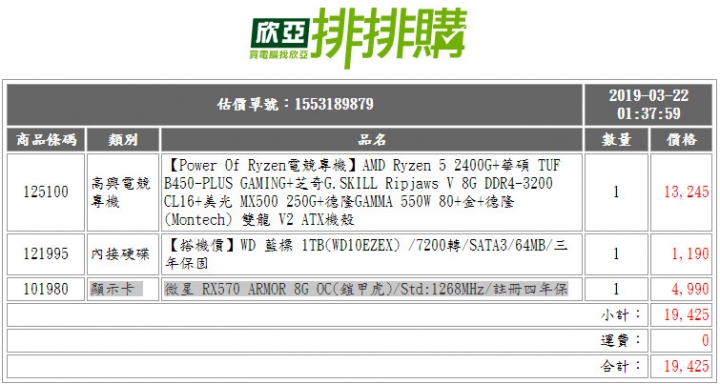720x384 pixels.
Task: Click the 高興電競專機 category cell
Action: coord(122,192)
